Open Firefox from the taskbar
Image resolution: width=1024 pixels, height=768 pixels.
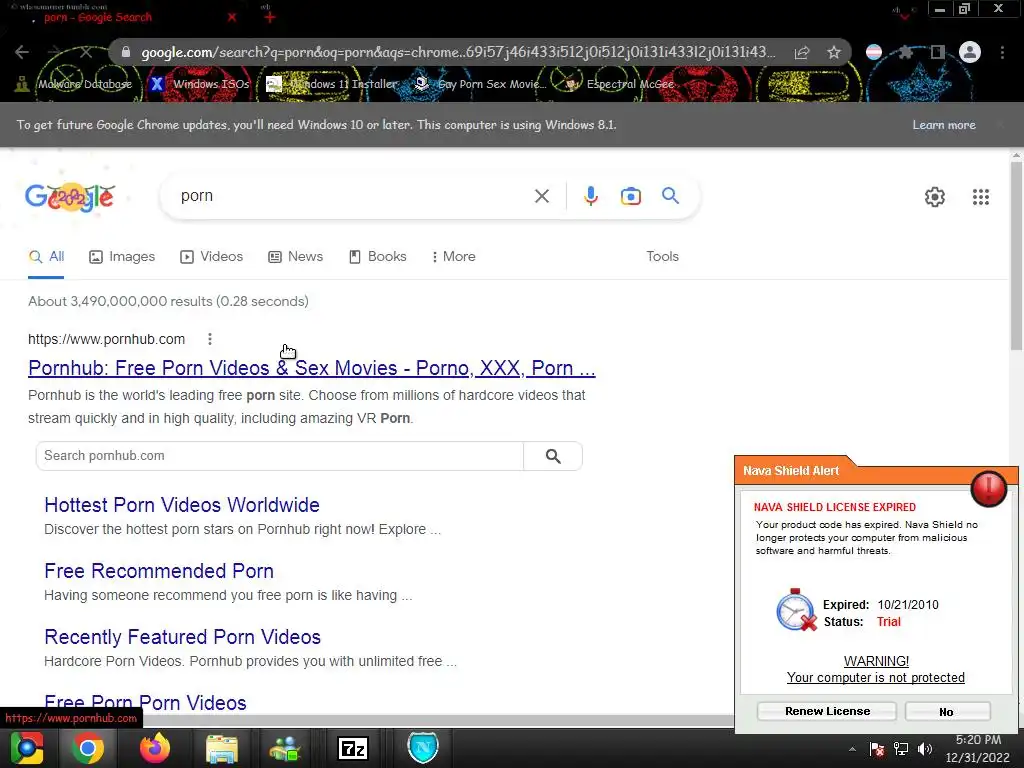155,748
